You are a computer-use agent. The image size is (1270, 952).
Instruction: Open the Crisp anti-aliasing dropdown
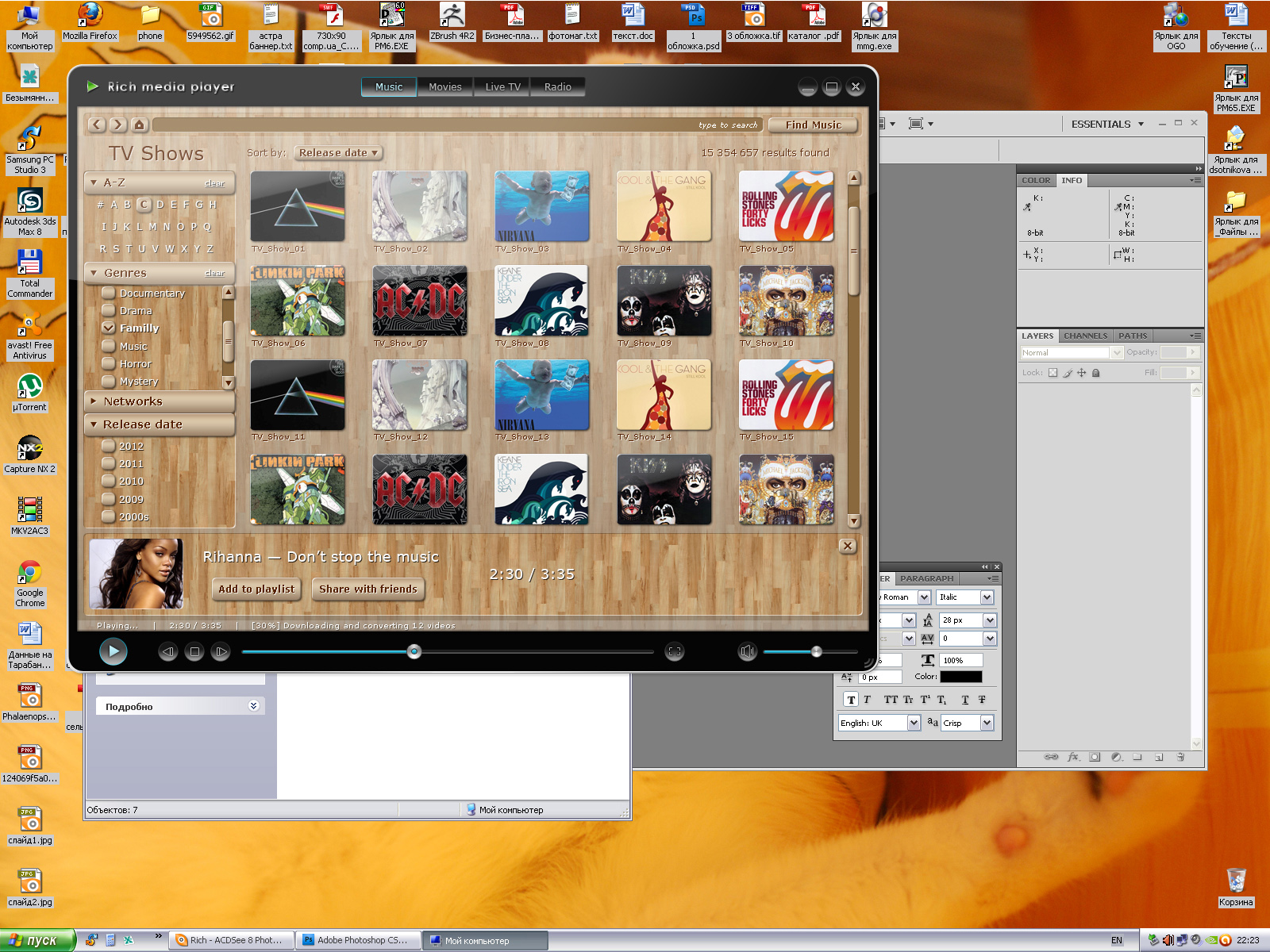pyautogui.click(x=987, y=723)
